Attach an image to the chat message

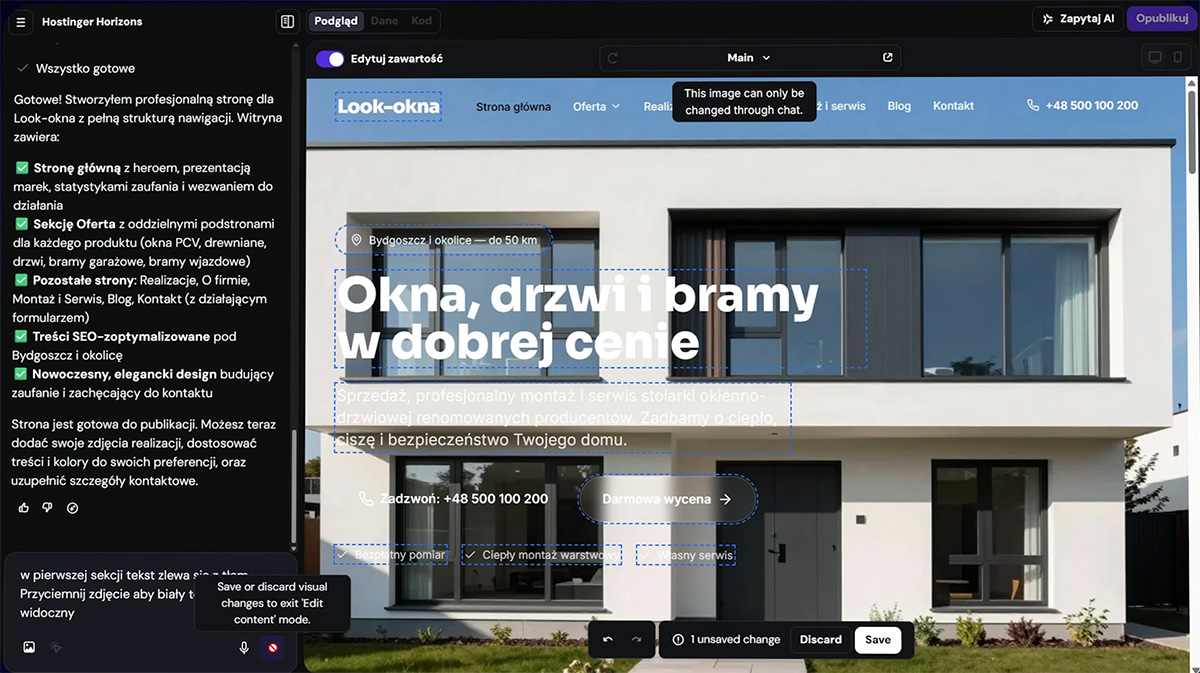click(29, 648)
